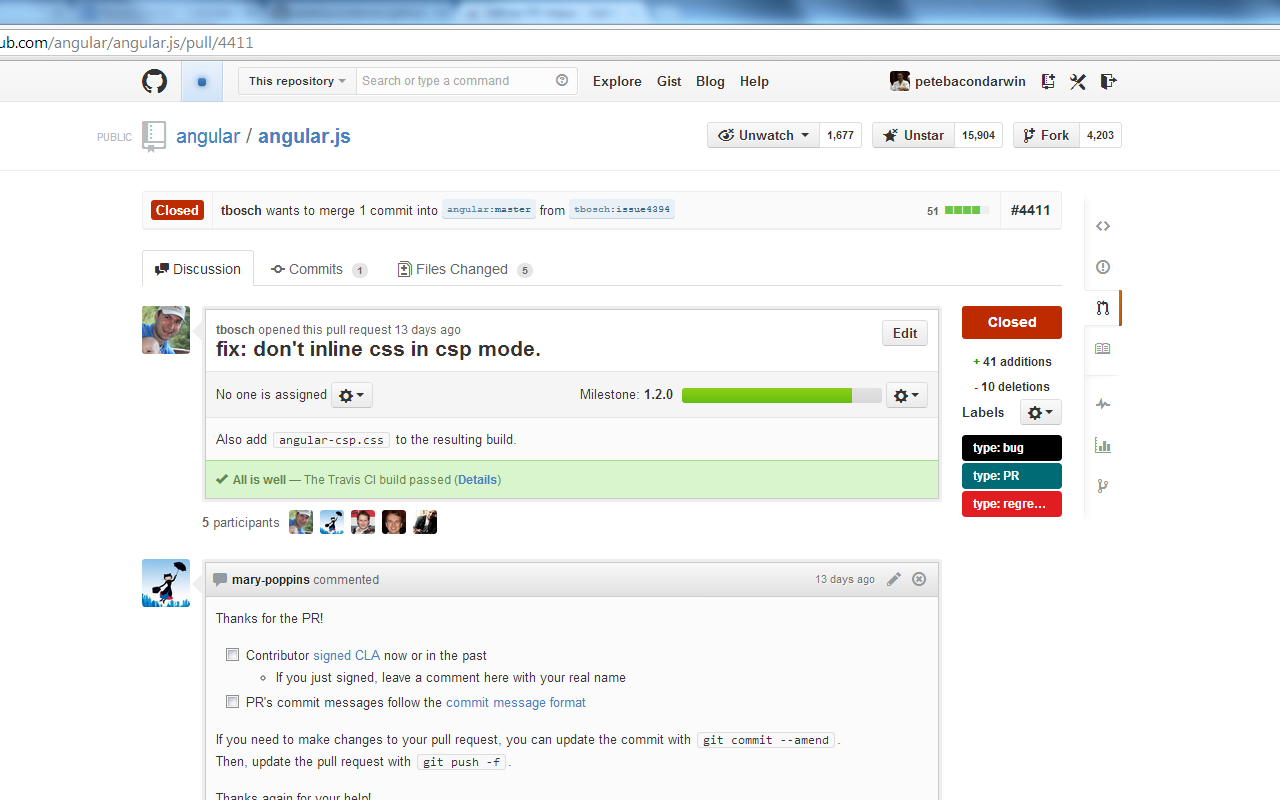Image resolution: width=1280 pixels, height=800 pixels.
Task: Tick the Contributor signed CLA checkbox
Action: (x=232, y=655)
